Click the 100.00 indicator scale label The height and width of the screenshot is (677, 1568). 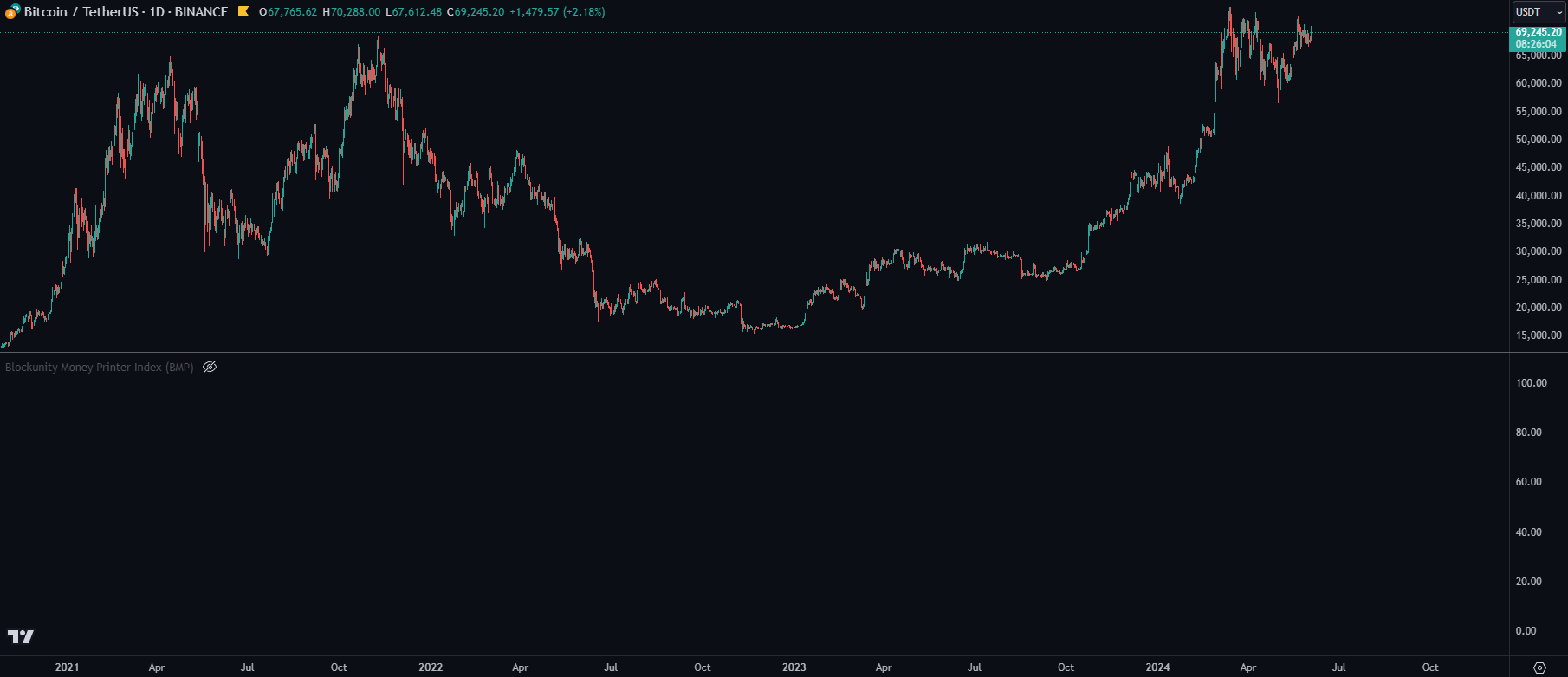point(1532,383)
